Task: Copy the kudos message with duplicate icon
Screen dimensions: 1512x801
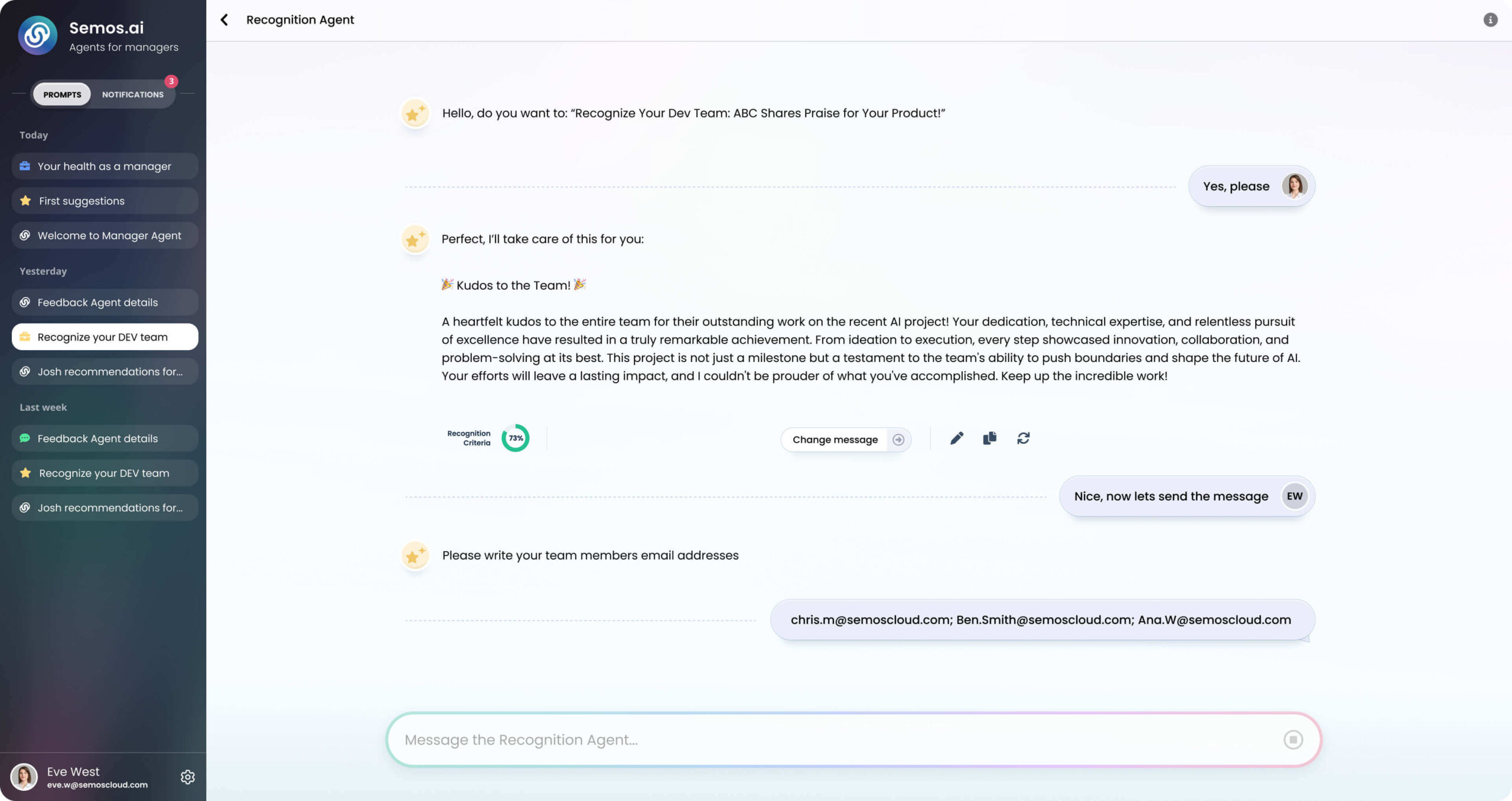Action: click(x=990, y=438)
